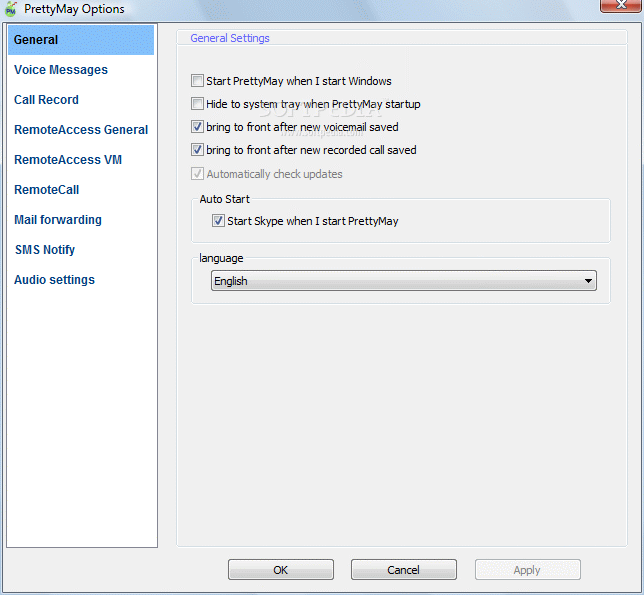Open the Voice Messages settings page
The width and height of the screenshot is (644, 595).
pos(61,70)
